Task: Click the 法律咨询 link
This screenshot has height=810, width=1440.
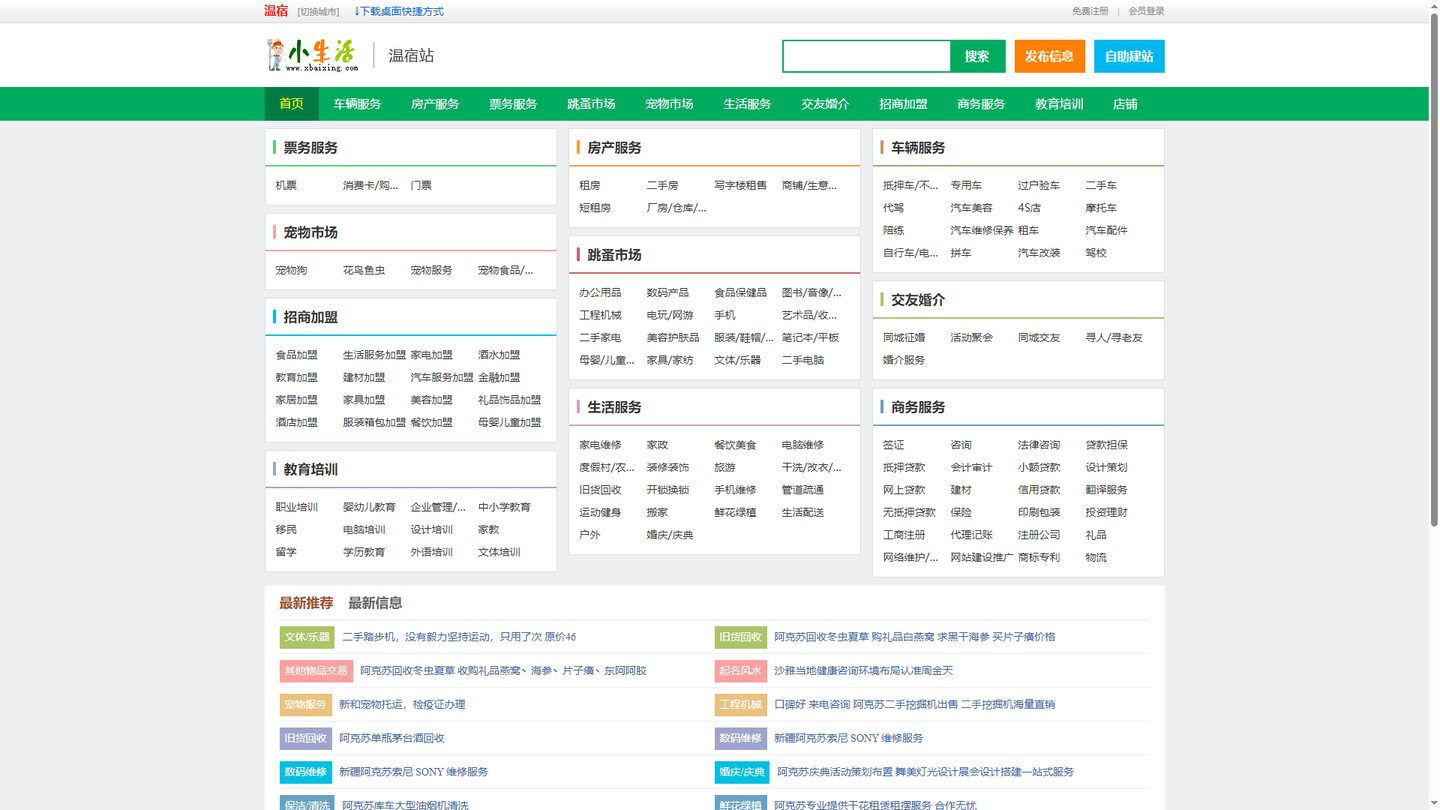Action: tap(1039, 445)
